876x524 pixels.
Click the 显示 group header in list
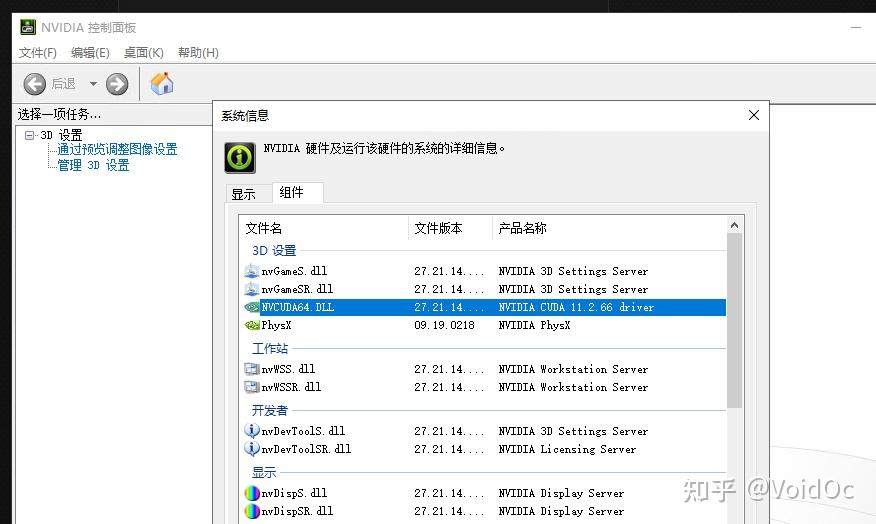point(264,473)
